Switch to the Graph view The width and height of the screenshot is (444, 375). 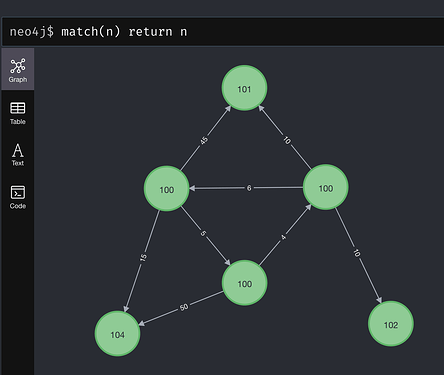click(x=18, y=69)
